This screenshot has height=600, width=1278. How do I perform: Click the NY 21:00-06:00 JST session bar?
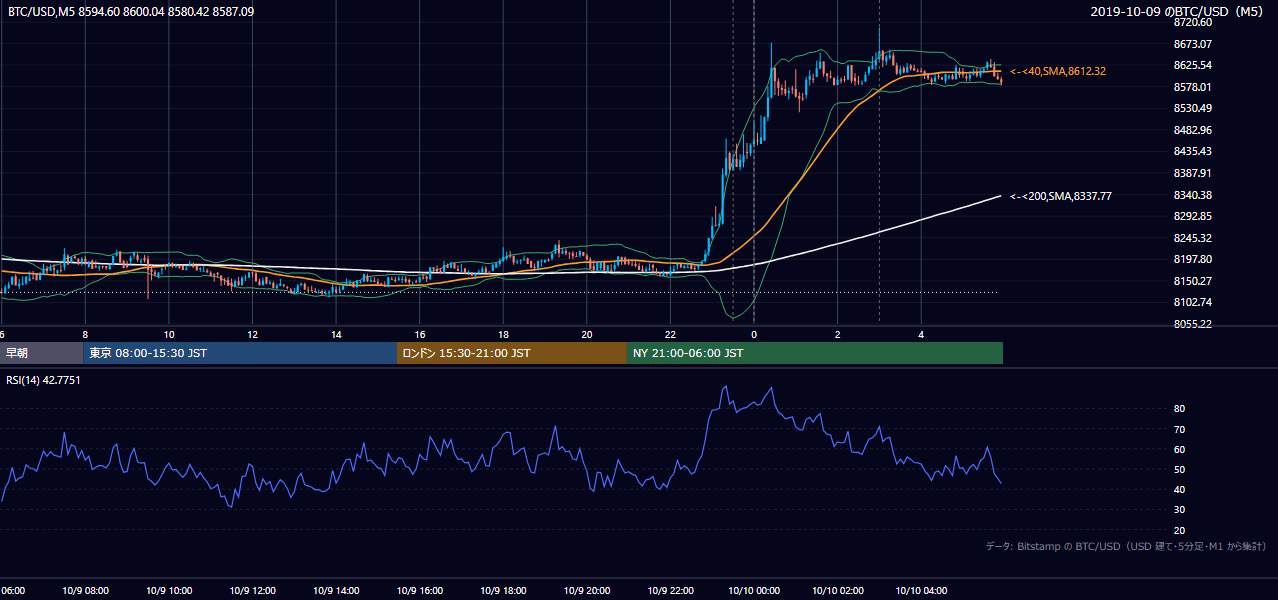(x=815, y=353)
